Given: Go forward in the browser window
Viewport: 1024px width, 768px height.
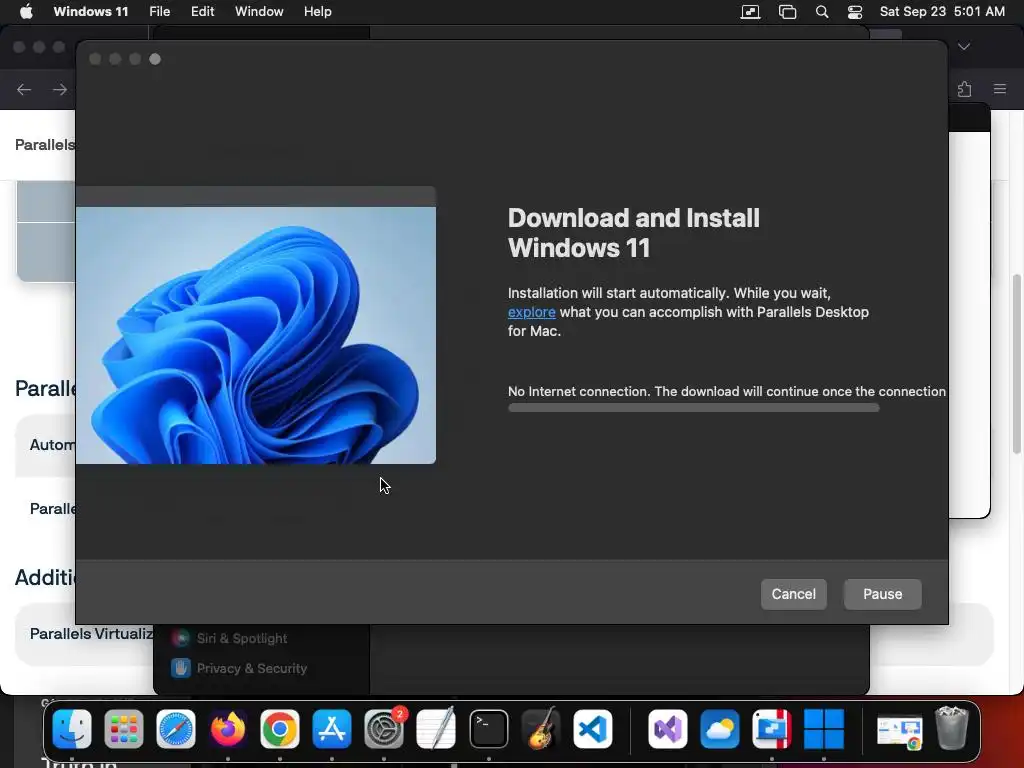Looking at the screenshot, I should click(x=59, y=89).
